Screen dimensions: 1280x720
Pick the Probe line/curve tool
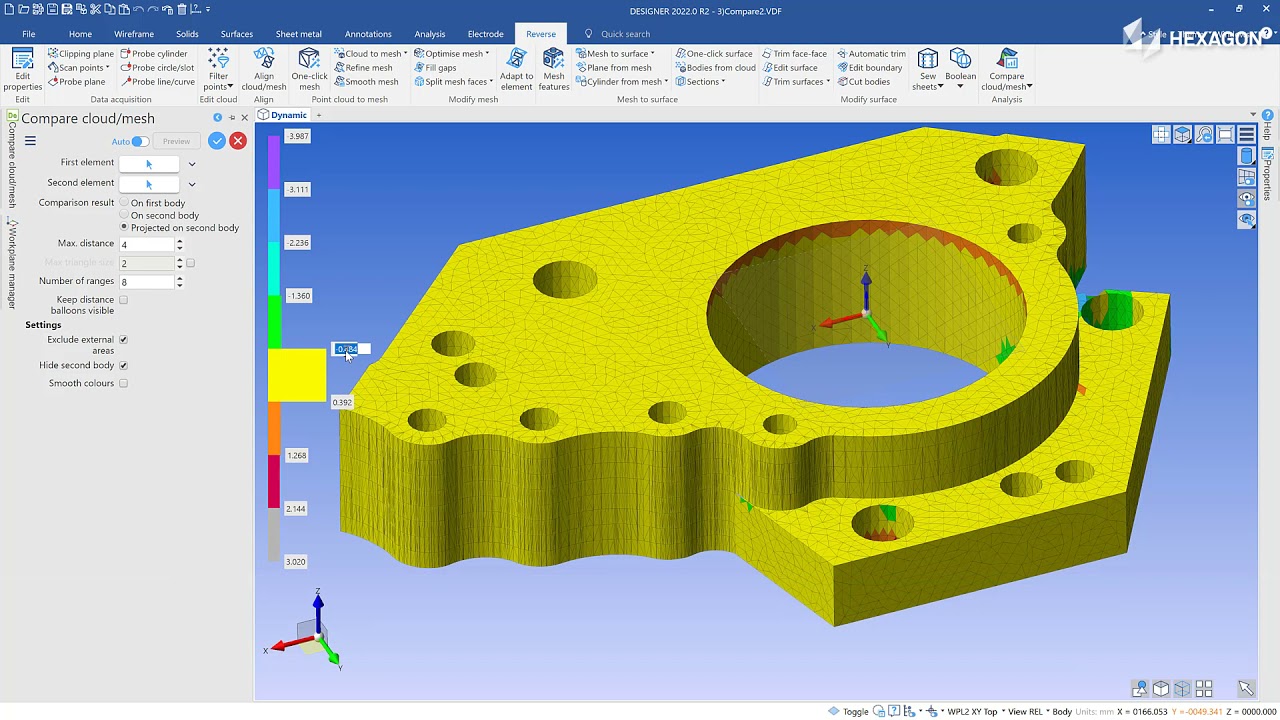click(157, 82)
